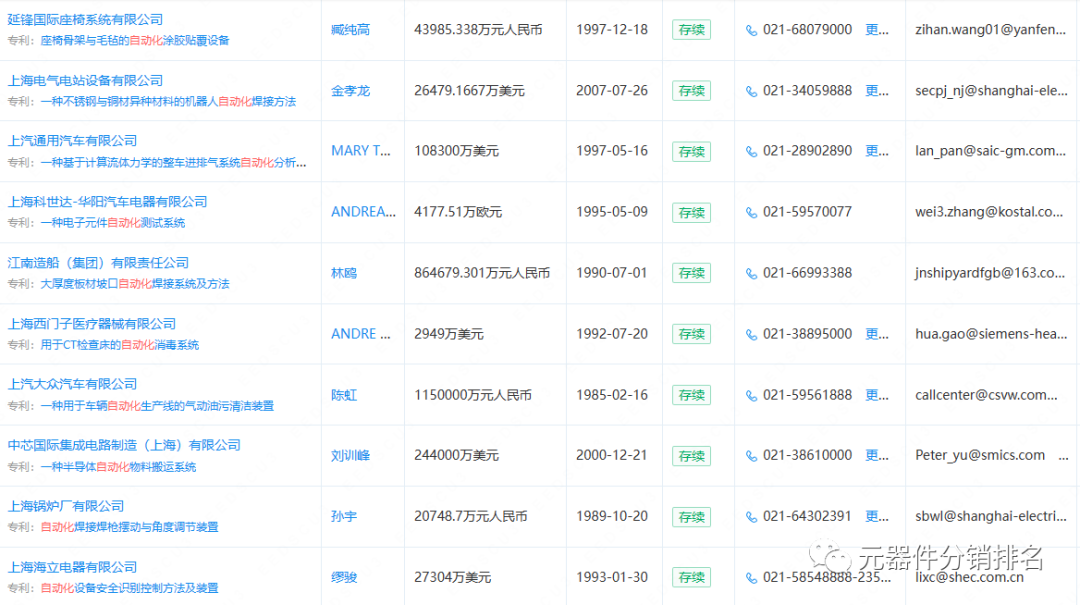Open legal representative 金孝龙
The image size is (1080, 605).
[351, 91]
